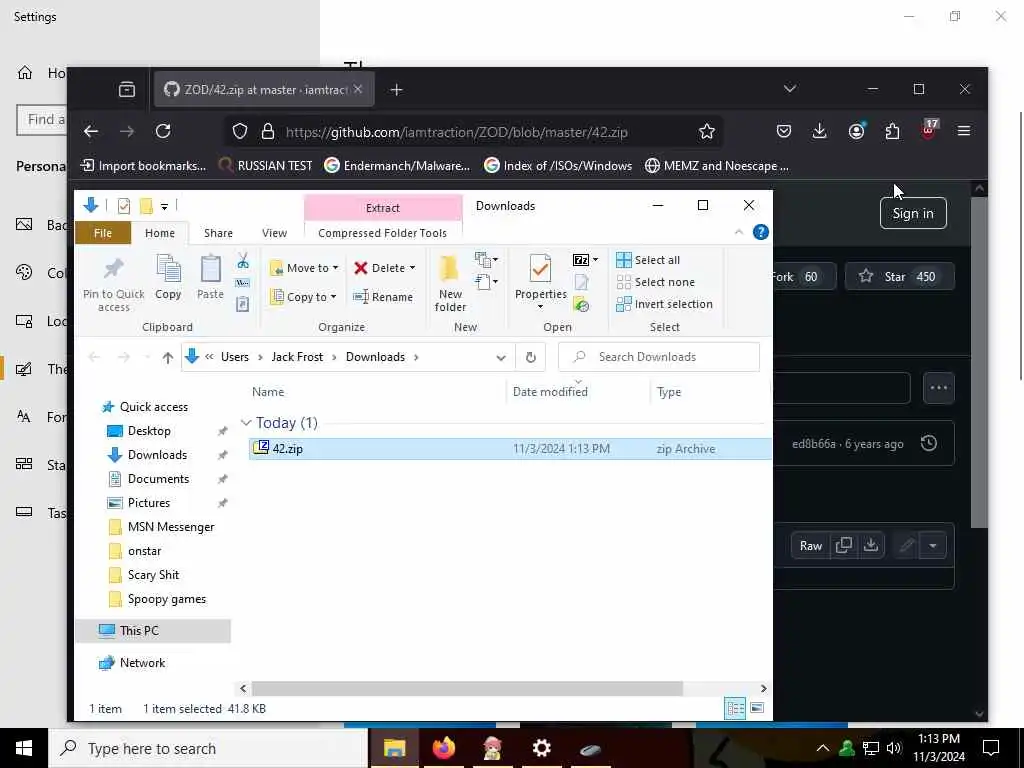Image resolution: width=1024 pixels, height=768 pixels.
Task: Open the Firefox account icon
Action: 856,131
